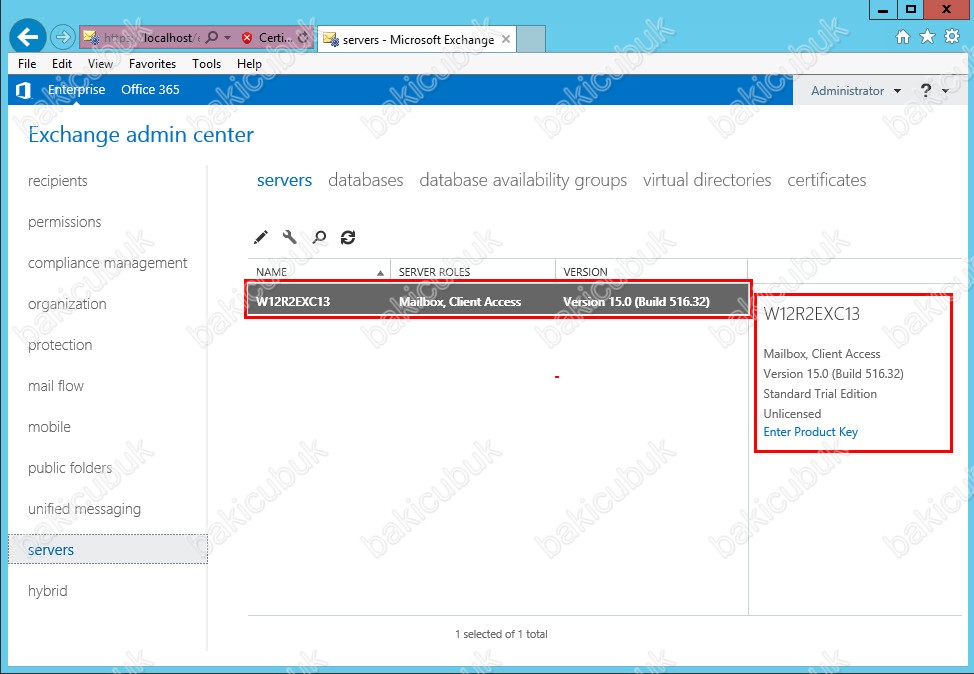The height and width of the screenshot is (674, 974).
Task: Go to recipients section
Action: pyautogui.click(x=58, y=181)
